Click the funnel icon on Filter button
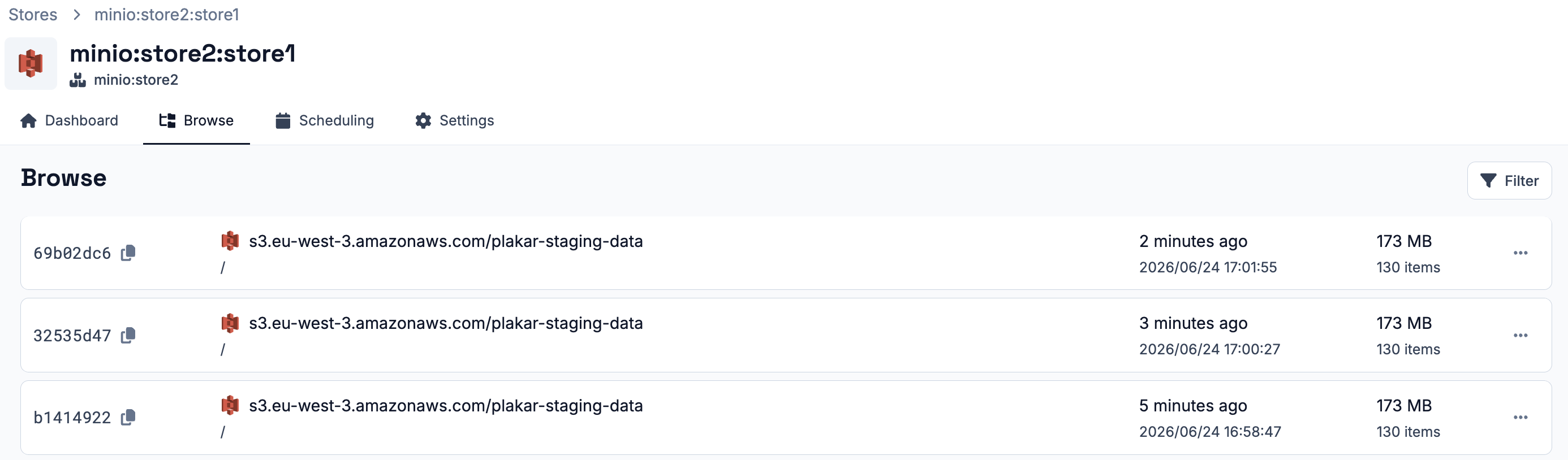Screen dimensions: 1568x460 [x=1488, y=181]
